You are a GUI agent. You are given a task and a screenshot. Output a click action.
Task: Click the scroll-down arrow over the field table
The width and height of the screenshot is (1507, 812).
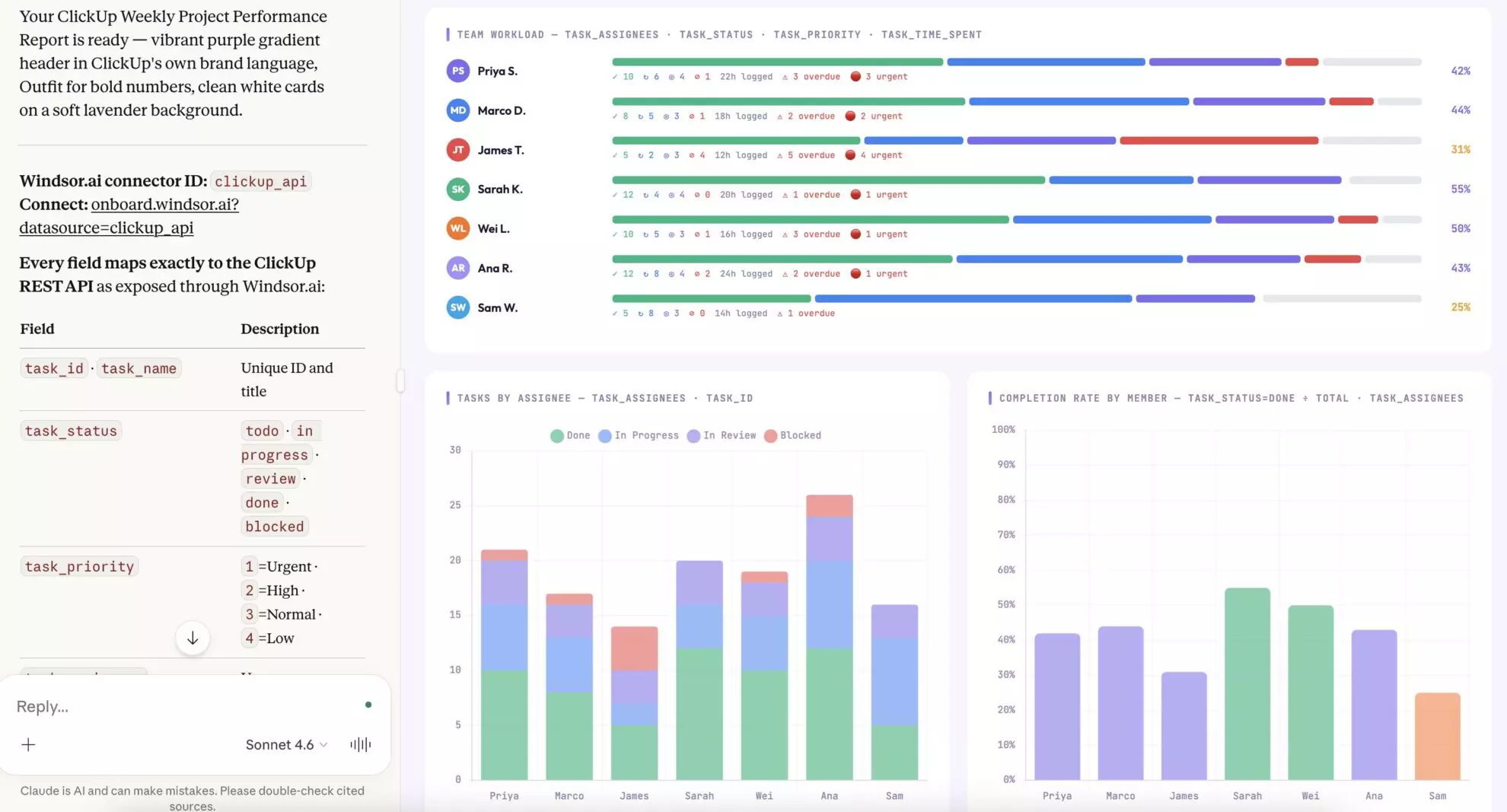(193, 638)
